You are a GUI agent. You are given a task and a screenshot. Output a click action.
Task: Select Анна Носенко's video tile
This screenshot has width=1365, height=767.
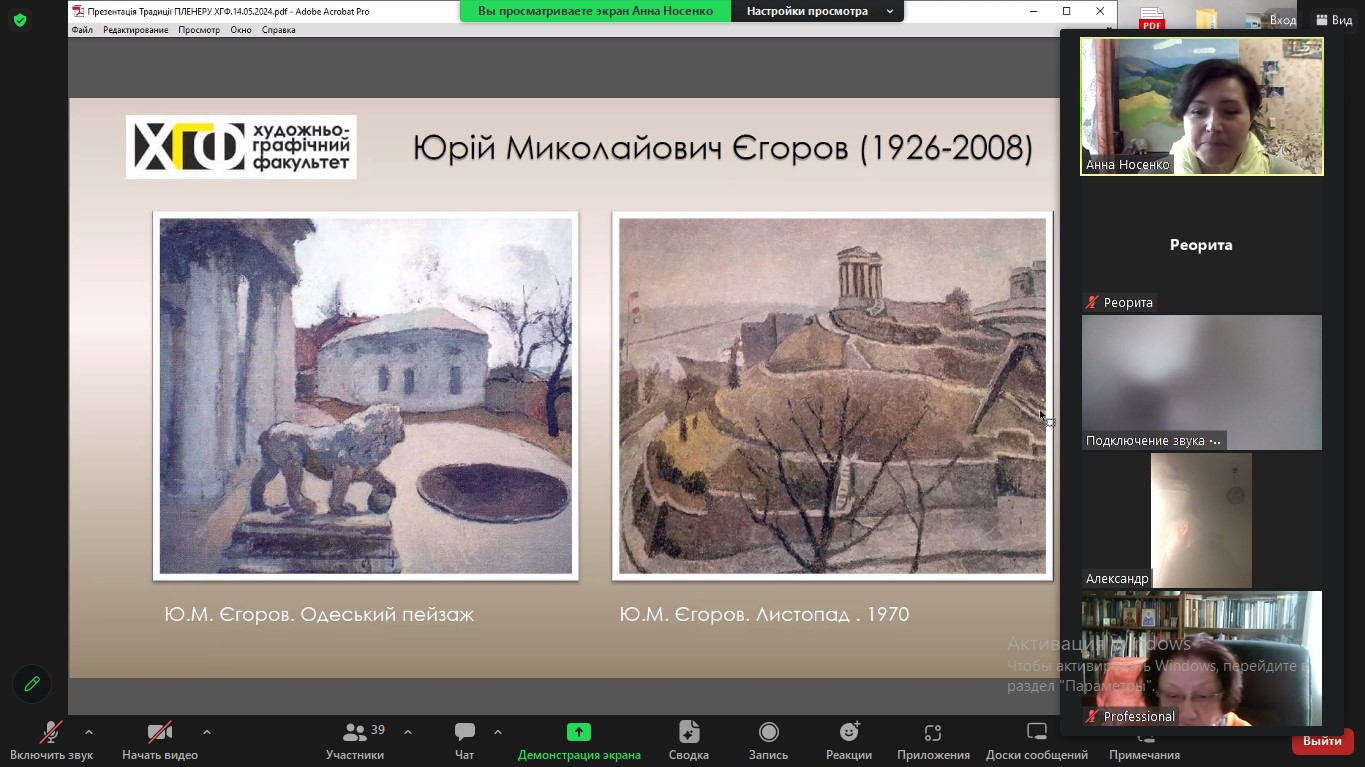point(1202,106)
